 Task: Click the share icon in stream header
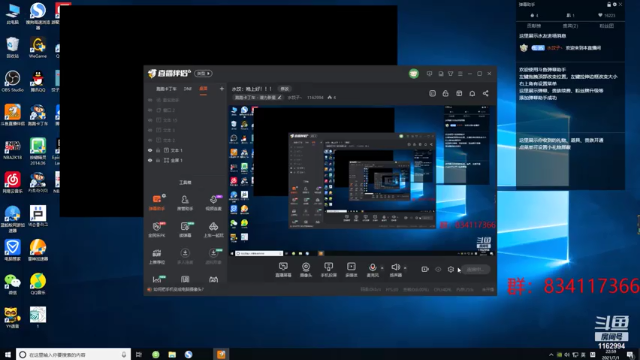click(486, 93)
